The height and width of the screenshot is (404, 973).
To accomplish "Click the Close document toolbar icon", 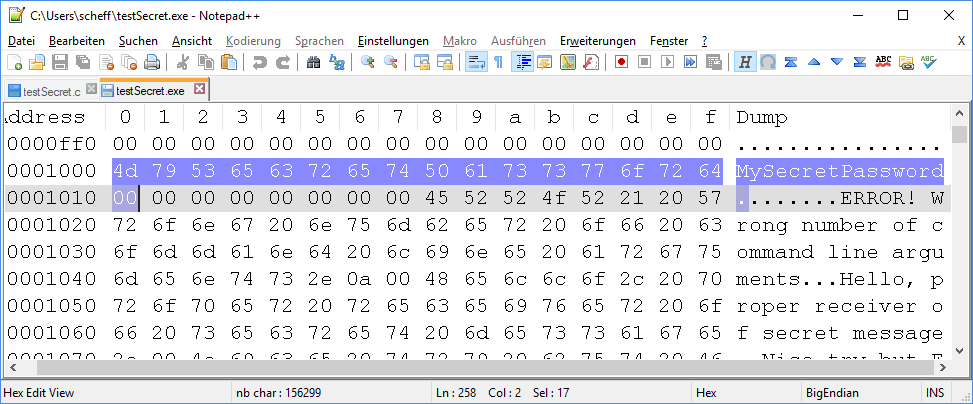I will 106,62.
